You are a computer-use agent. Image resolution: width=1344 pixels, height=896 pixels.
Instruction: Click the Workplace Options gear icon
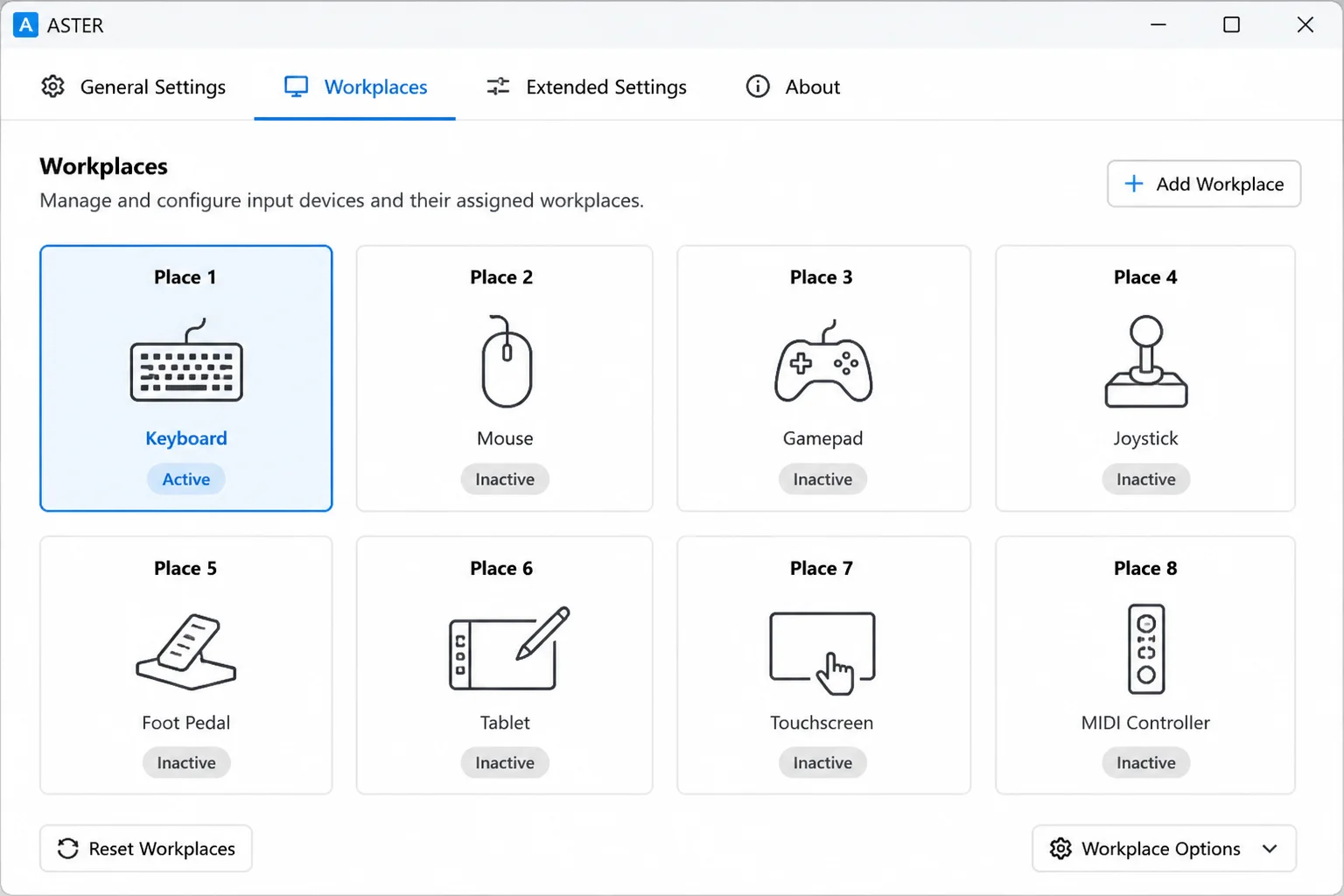pyautogui.click(x=1060, y=849)
